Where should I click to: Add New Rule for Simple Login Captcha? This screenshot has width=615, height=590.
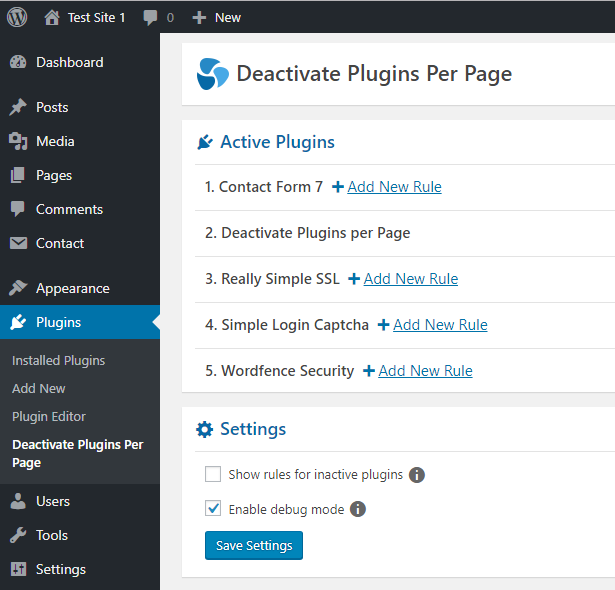click(440, 325)
